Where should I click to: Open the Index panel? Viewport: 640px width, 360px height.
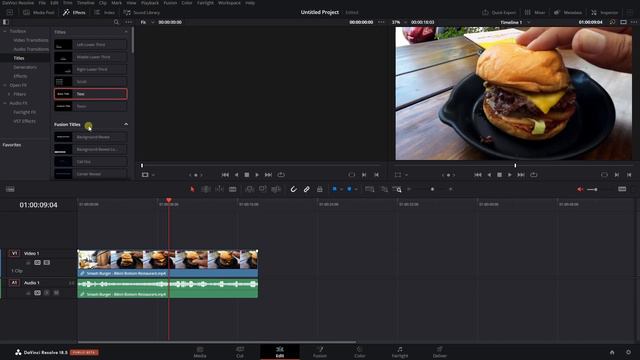tap(104, 13)
